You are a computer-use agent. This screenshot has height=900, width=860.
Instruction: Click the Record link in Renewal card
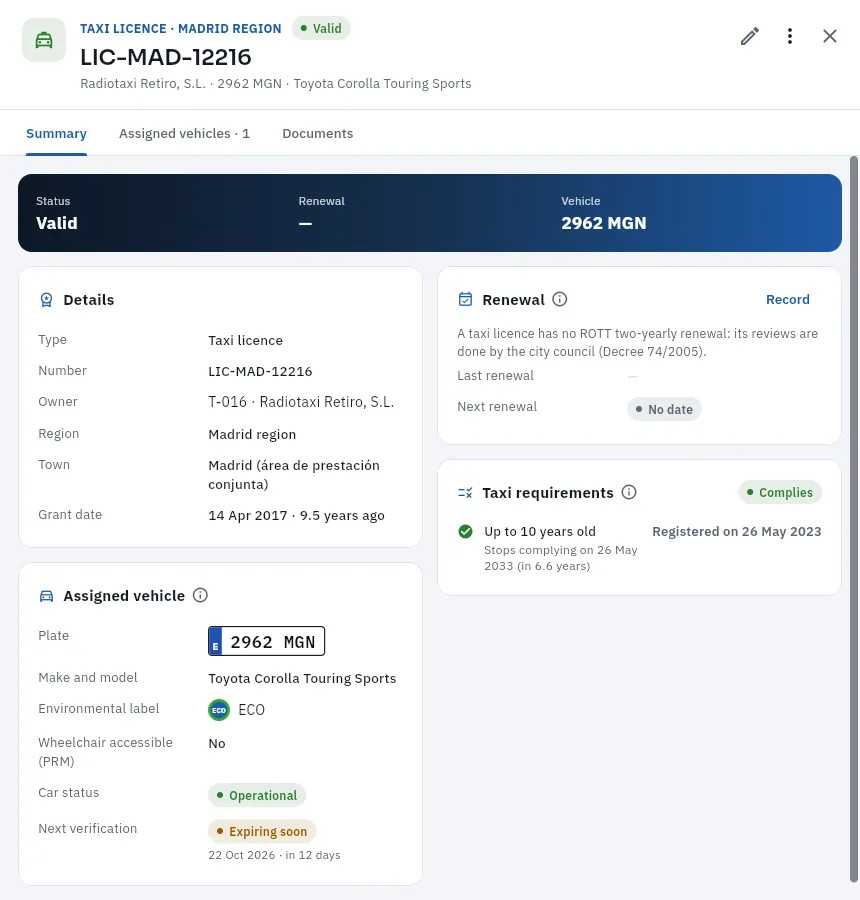pyautogui.click(x=788, y=299)
